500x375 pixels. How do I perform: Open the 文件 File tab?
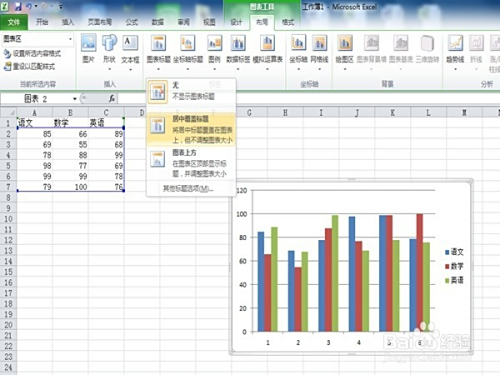(x=14, y=22)
